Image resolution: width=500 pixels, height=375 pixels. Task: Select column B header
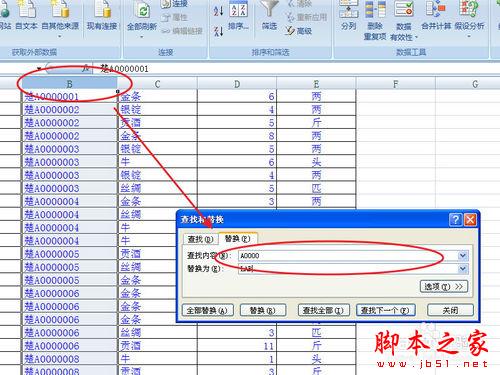coord(69,84)
